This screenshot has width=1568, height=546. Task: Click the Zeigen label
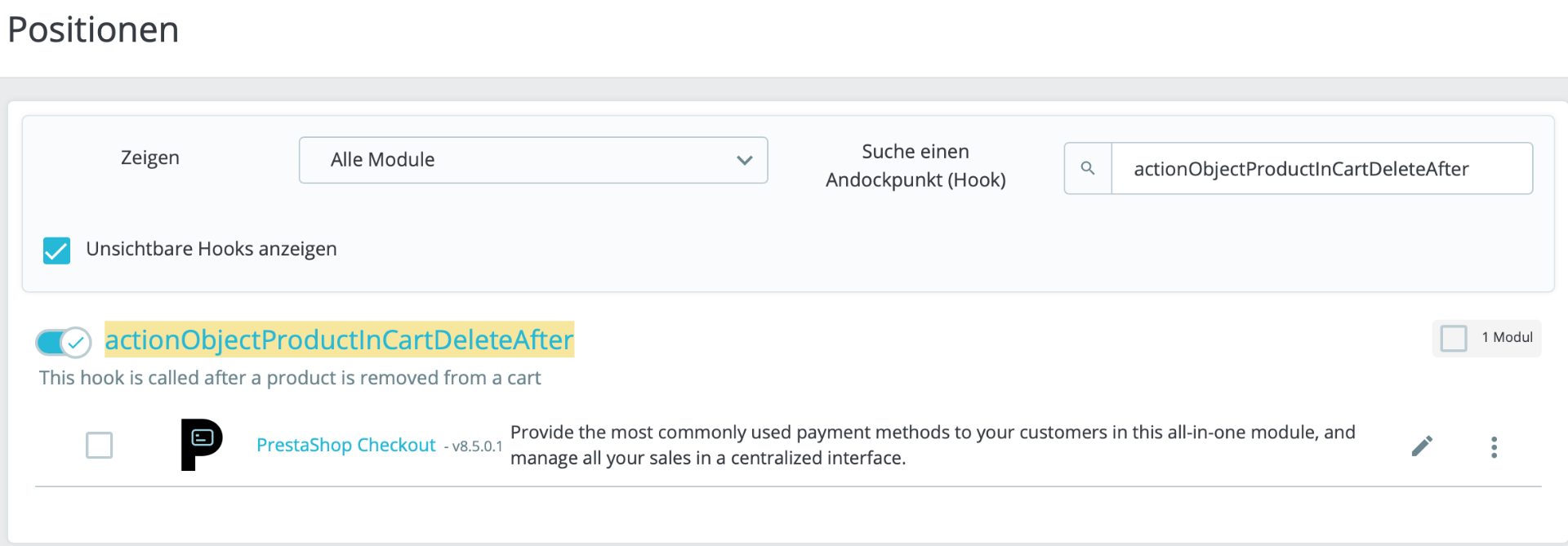tap(150, 158)
